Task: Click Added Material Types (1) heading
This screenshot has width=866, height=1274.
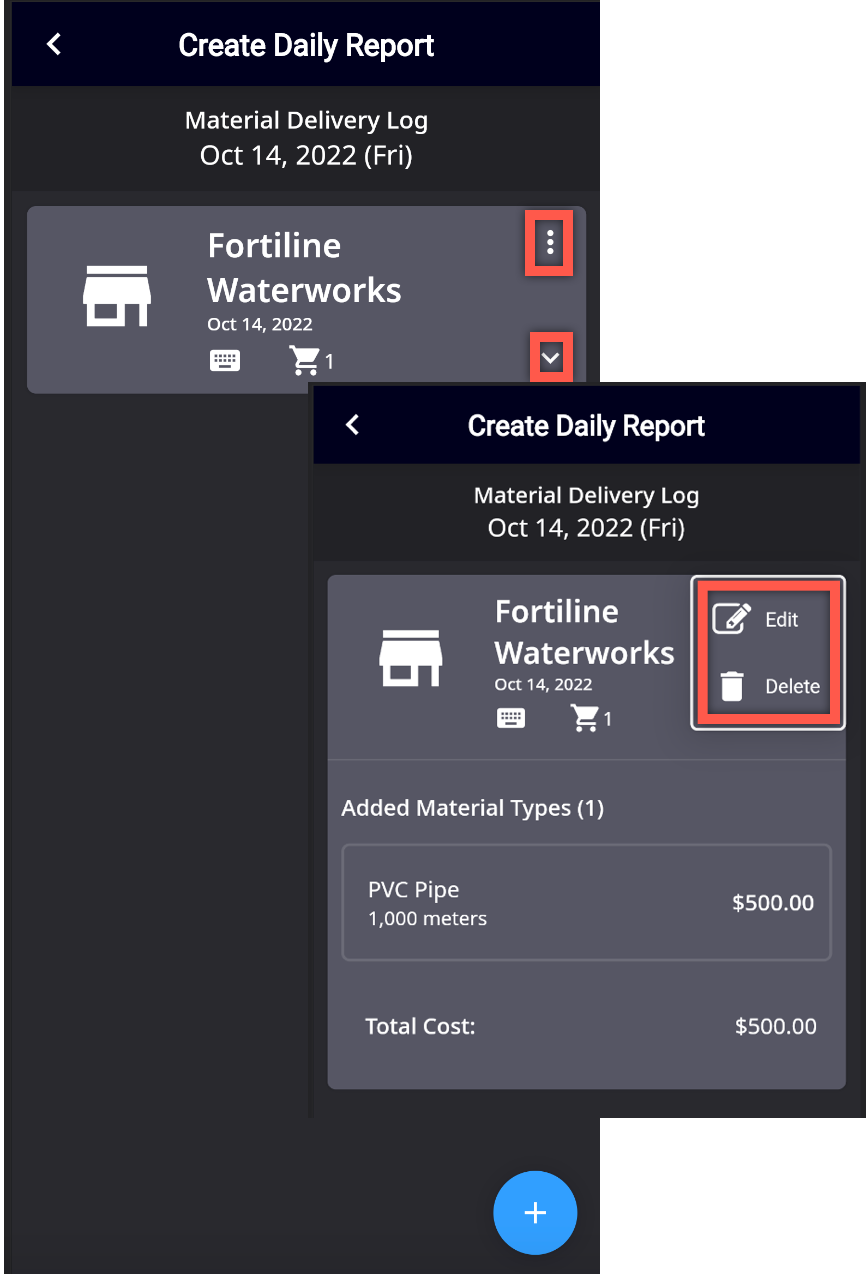Action: tap(472, 808)
